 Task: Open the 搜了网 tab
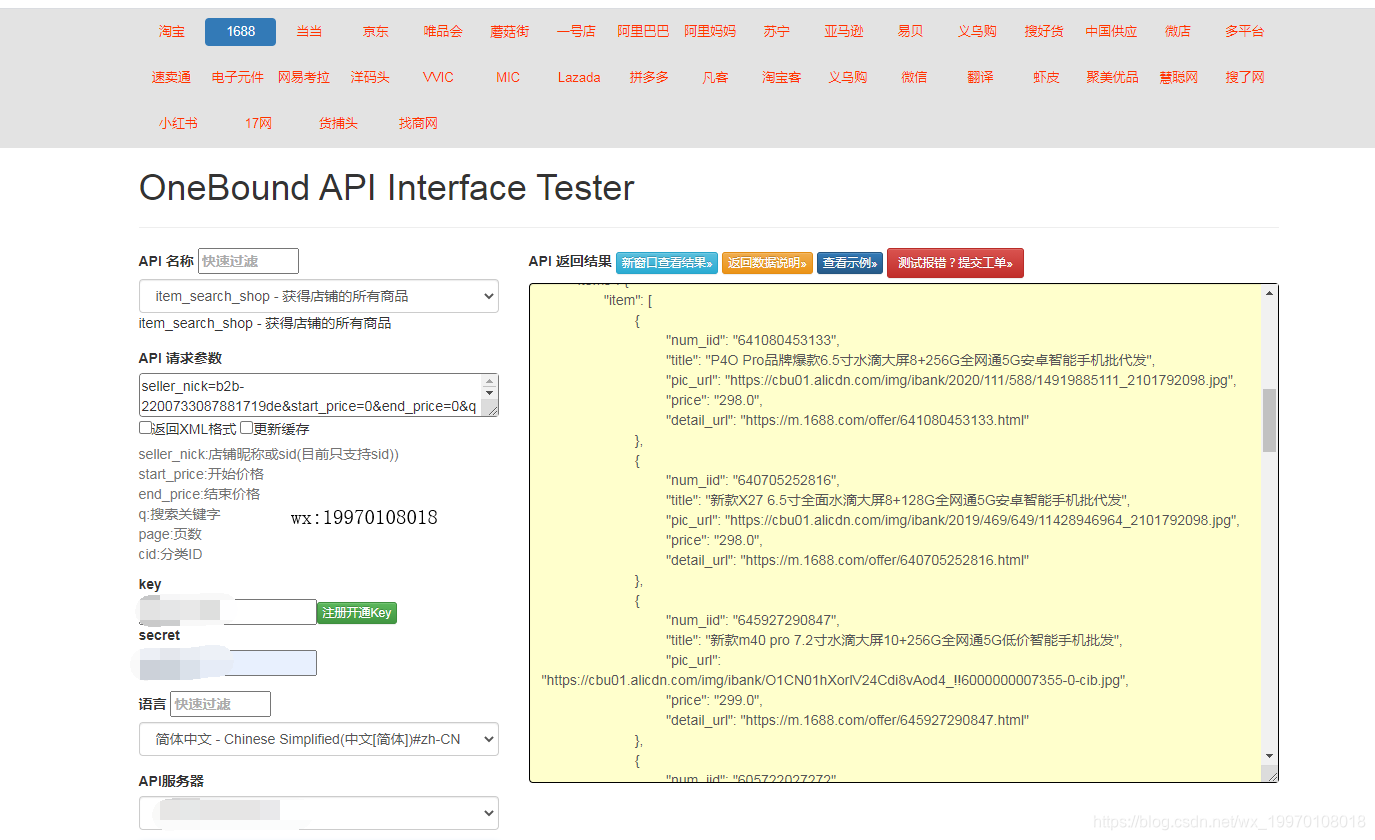[x=1245, y=78]
